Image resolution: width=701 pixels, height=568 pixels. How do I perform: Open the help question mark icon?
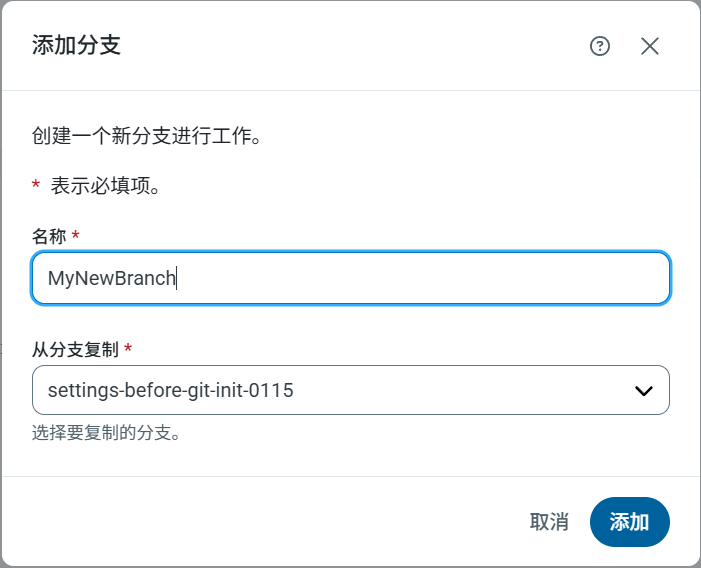600,46
